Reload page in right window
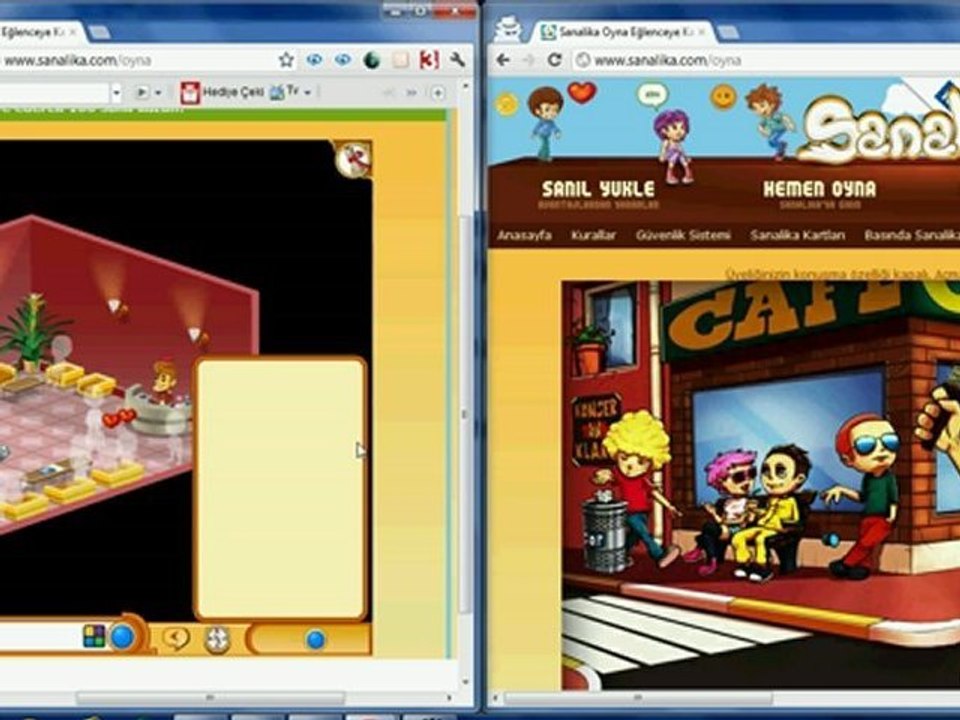Viewport: 960px width, 720px height. (555, 60)
